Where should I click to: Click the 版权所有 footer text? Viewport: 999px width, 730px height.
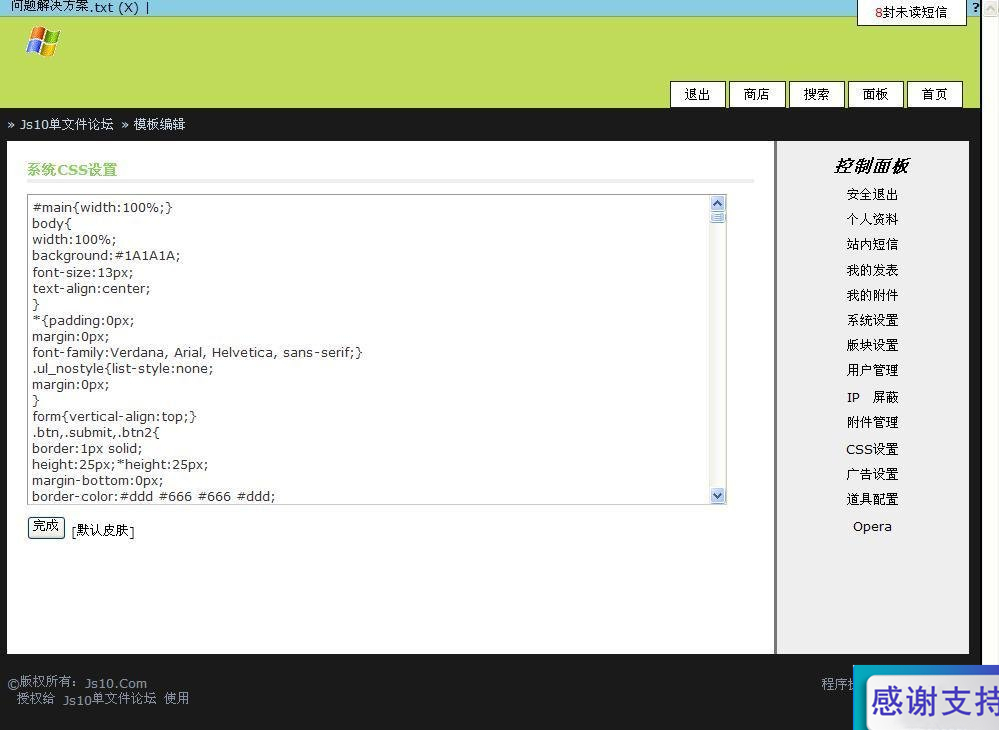click(x=48, y=682)
